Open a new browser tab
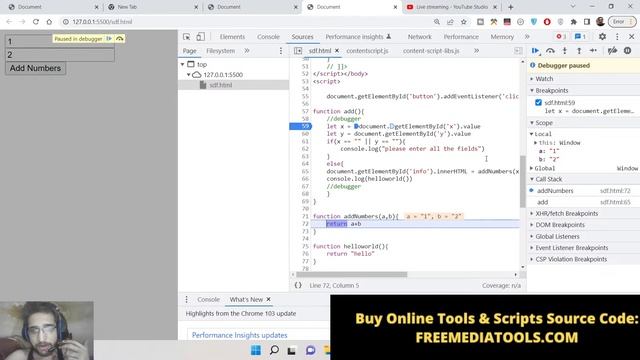Image resolution: width=640 pixels, height=360 pixels. click(511, 7)
